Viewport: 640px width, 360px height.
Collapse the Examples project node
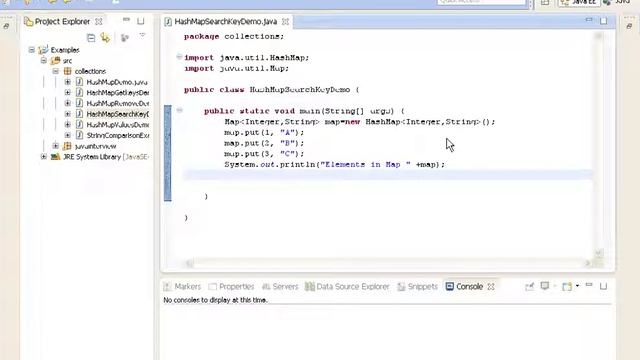click(x=32, y=50)
